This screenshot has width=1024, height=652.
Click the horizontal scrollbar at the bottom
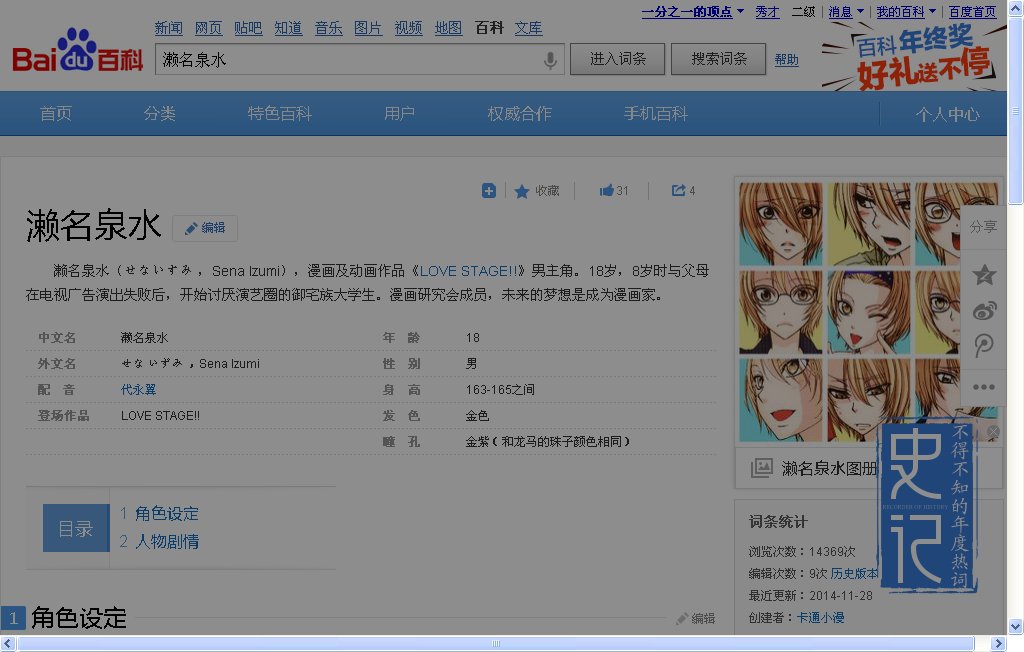(500, 643)
